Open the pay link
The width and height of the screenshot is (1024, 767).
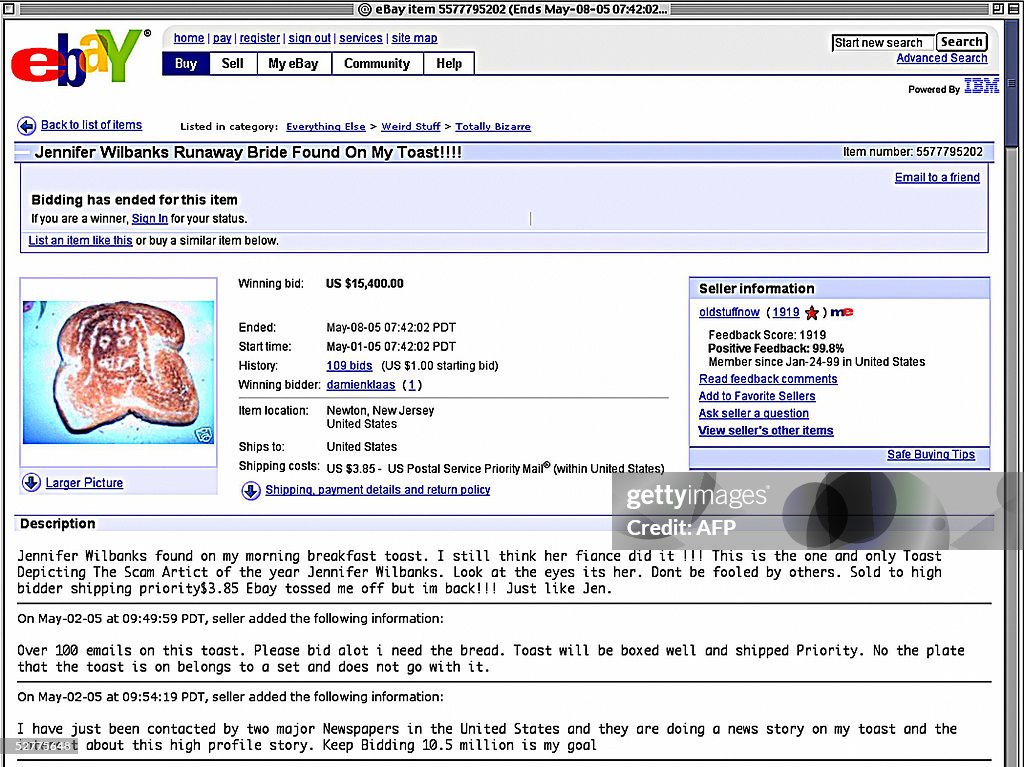[x=222, y=38]
